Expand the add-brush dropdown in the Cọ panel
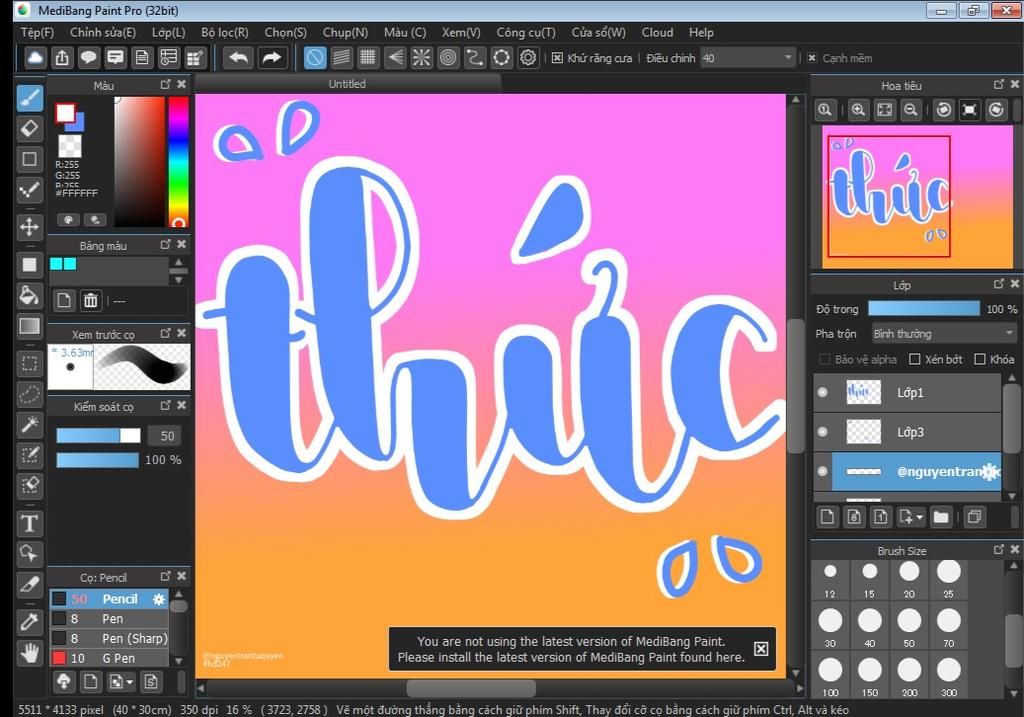 129,682
